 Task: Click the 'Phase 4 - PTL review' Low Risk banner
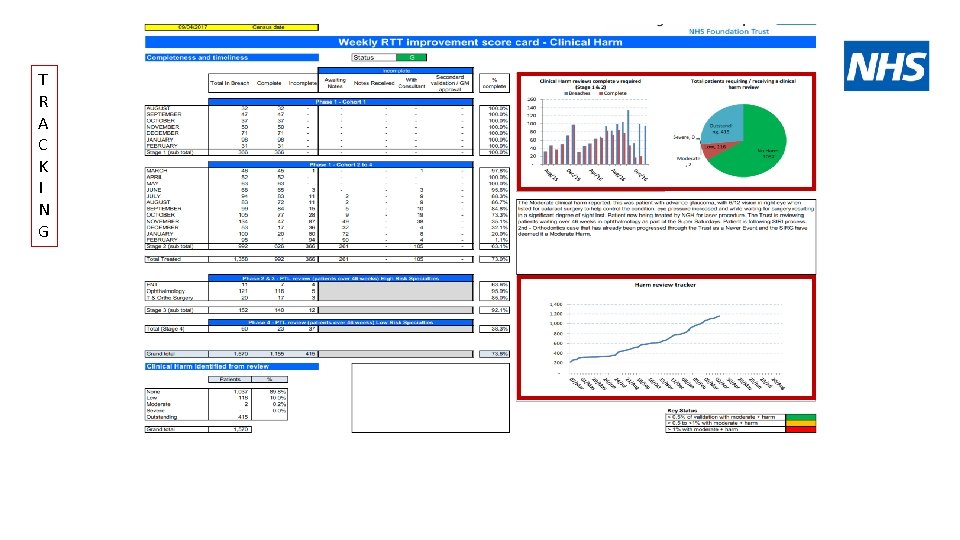click(x=340, y=322)
